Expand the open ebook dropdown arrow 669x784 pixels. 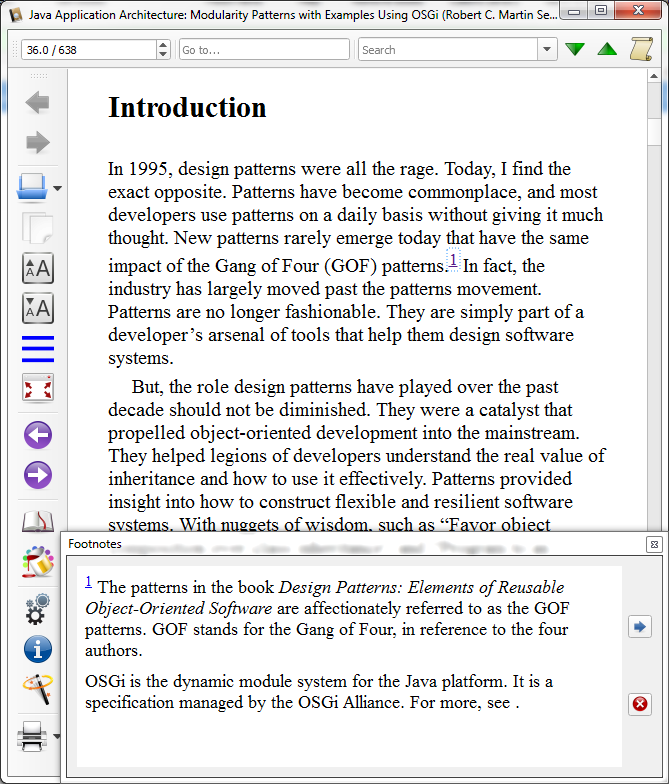tap(58, 188)
